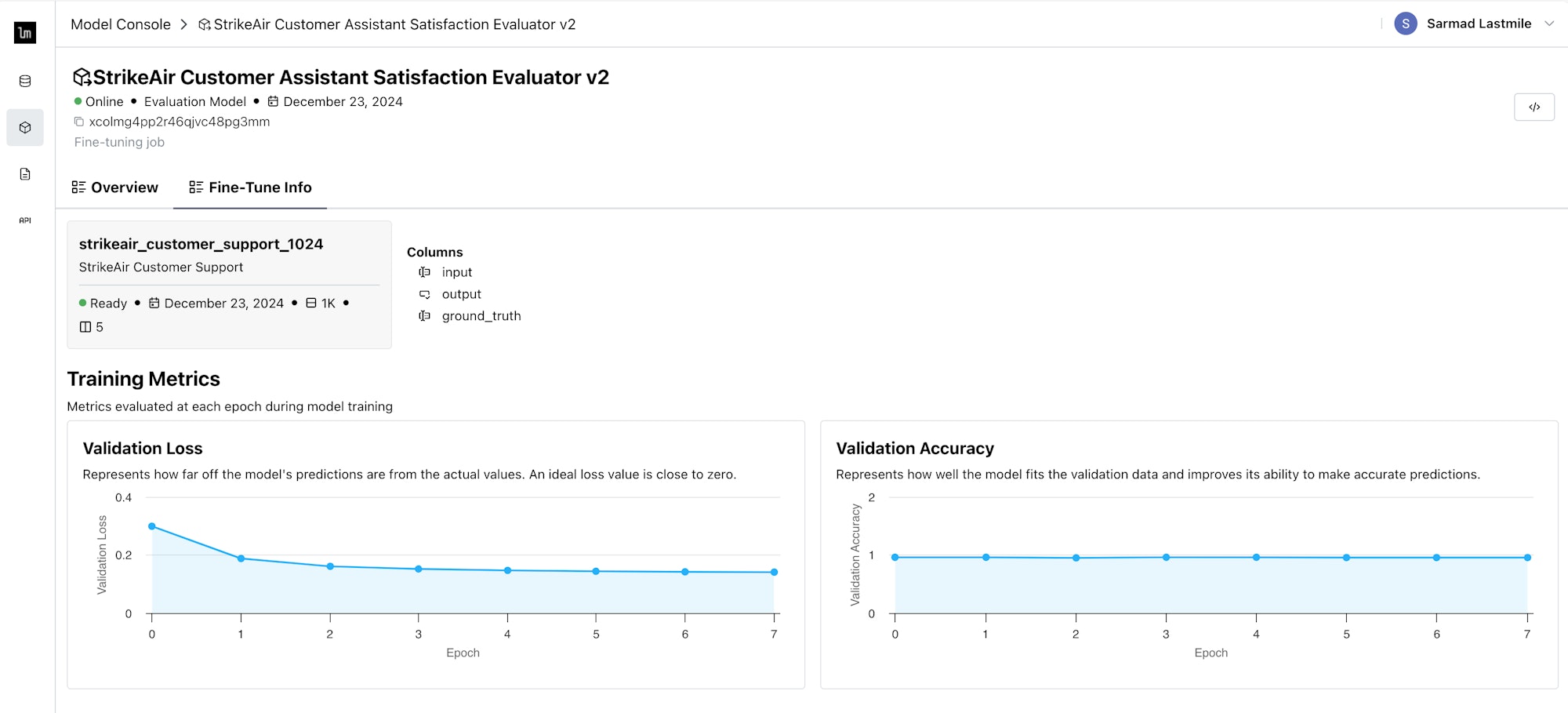Click the rows icon beside 1K
Screen dimensions: 1568x713
pos(311,303)
